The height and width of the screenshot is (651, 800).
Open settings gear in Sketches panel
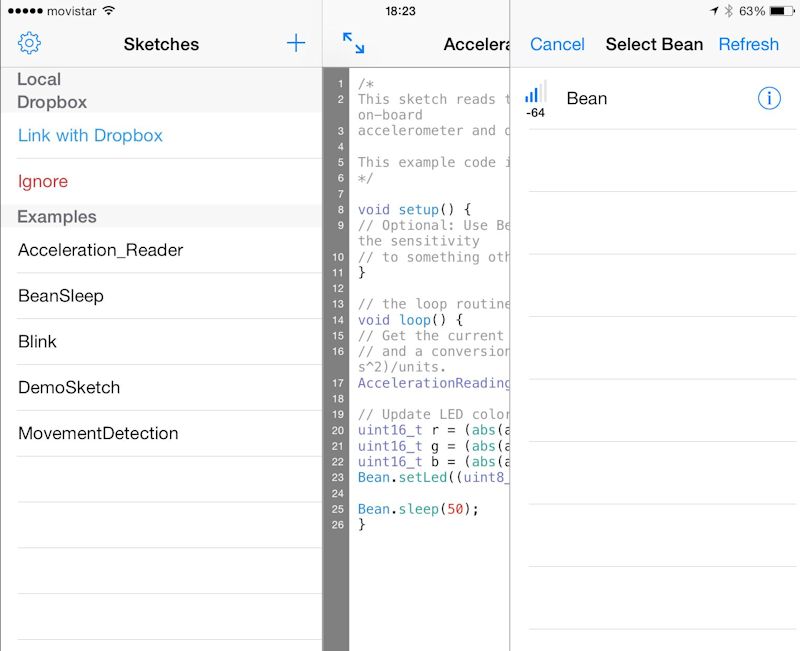click(x=29, y=43)
